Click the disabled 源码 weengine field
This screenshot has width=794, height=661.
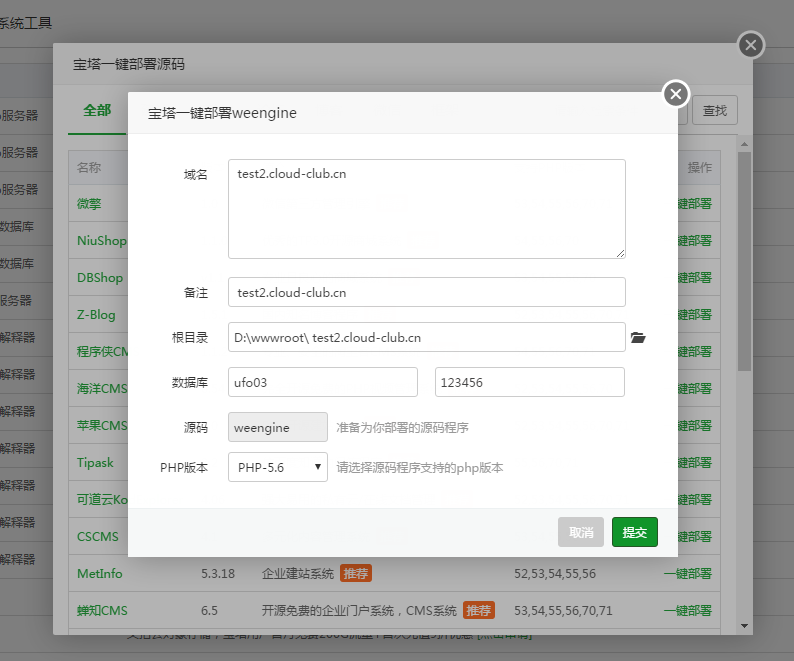(x=277, y=427)
